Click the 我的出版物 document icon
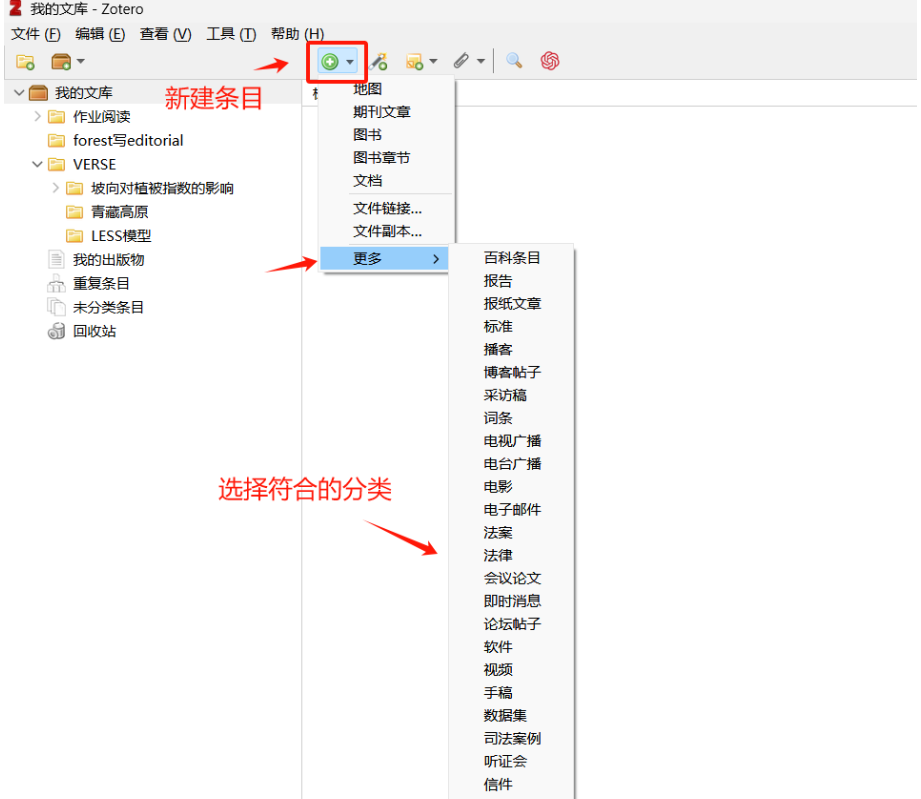921x799 pixels. [x=56, y=260]
